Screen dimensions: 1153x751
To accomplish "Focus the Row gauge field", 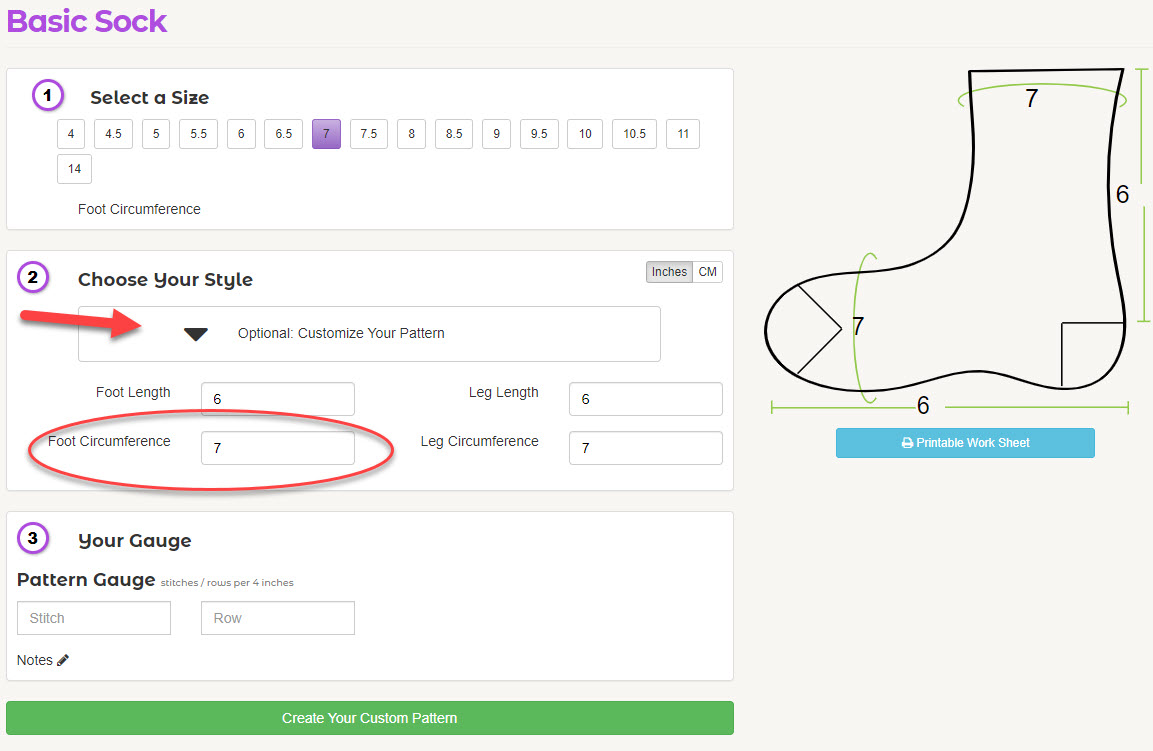I will [x=278, y=618].
